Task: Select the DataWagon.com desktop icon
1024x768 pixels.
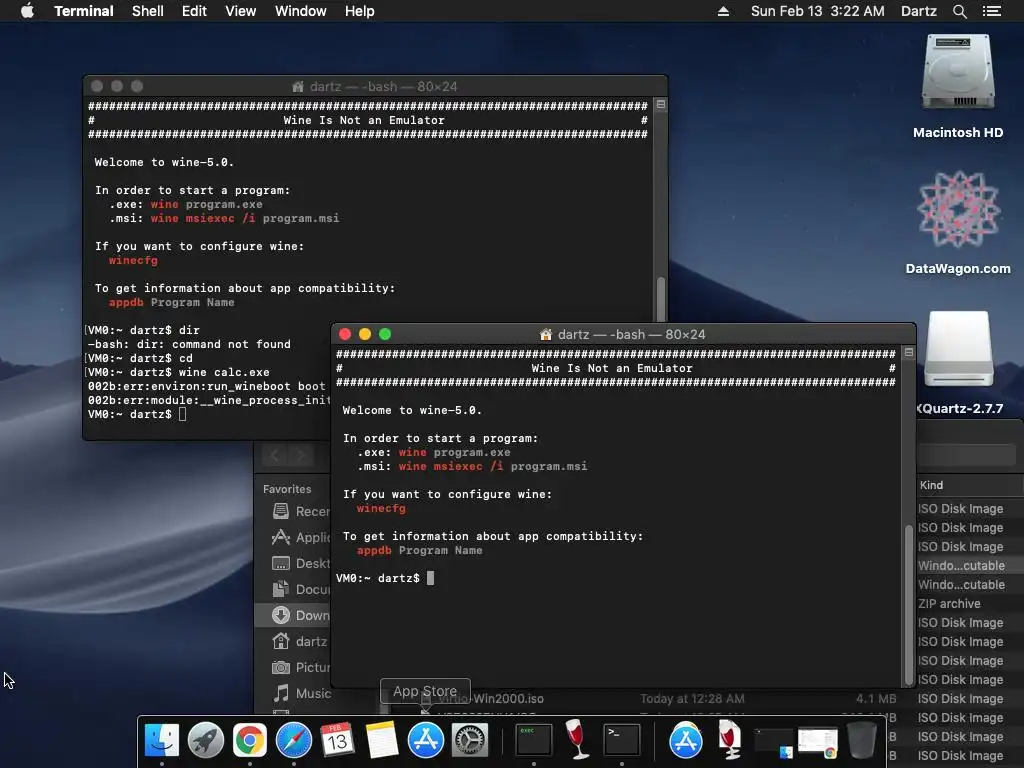Action: point(958,209)
